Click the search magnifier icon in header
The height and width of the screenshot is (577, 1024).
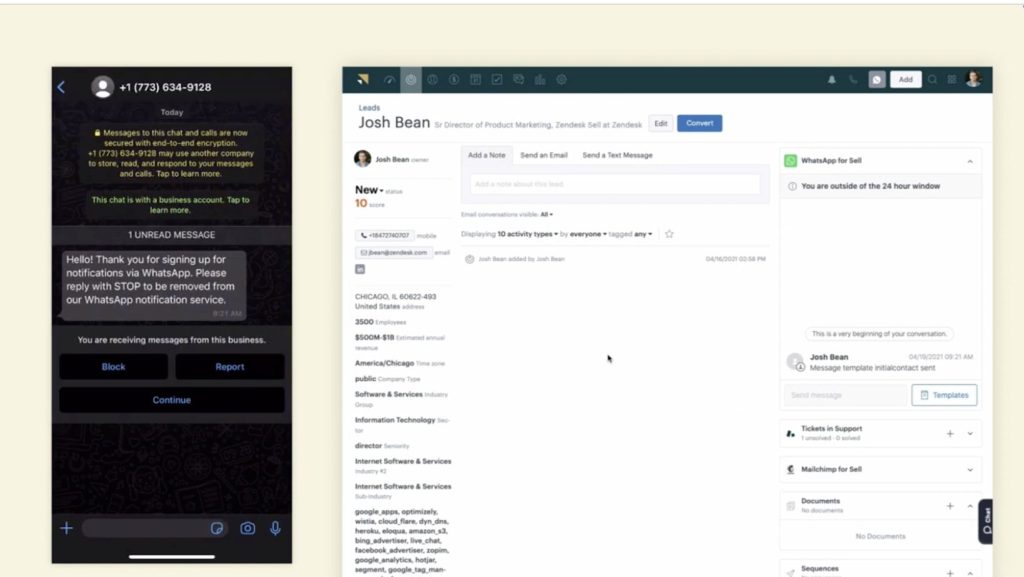(933, 80)
